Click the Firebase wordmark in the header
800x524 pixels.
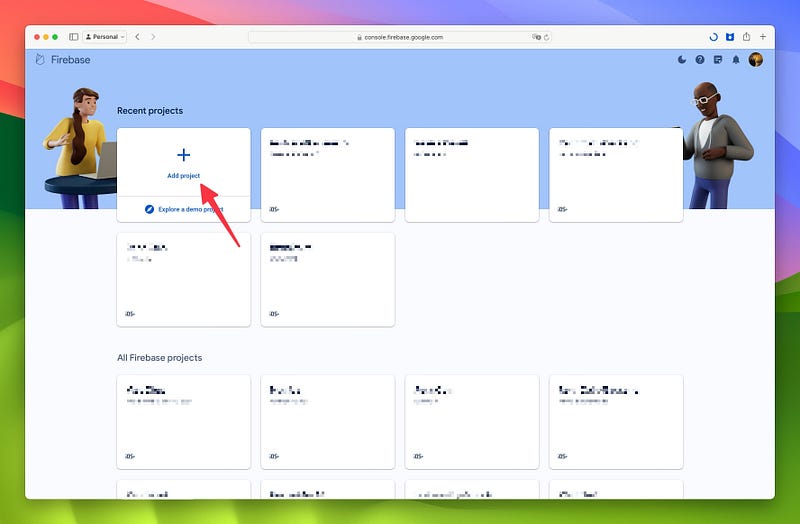[x=70, y=60]
